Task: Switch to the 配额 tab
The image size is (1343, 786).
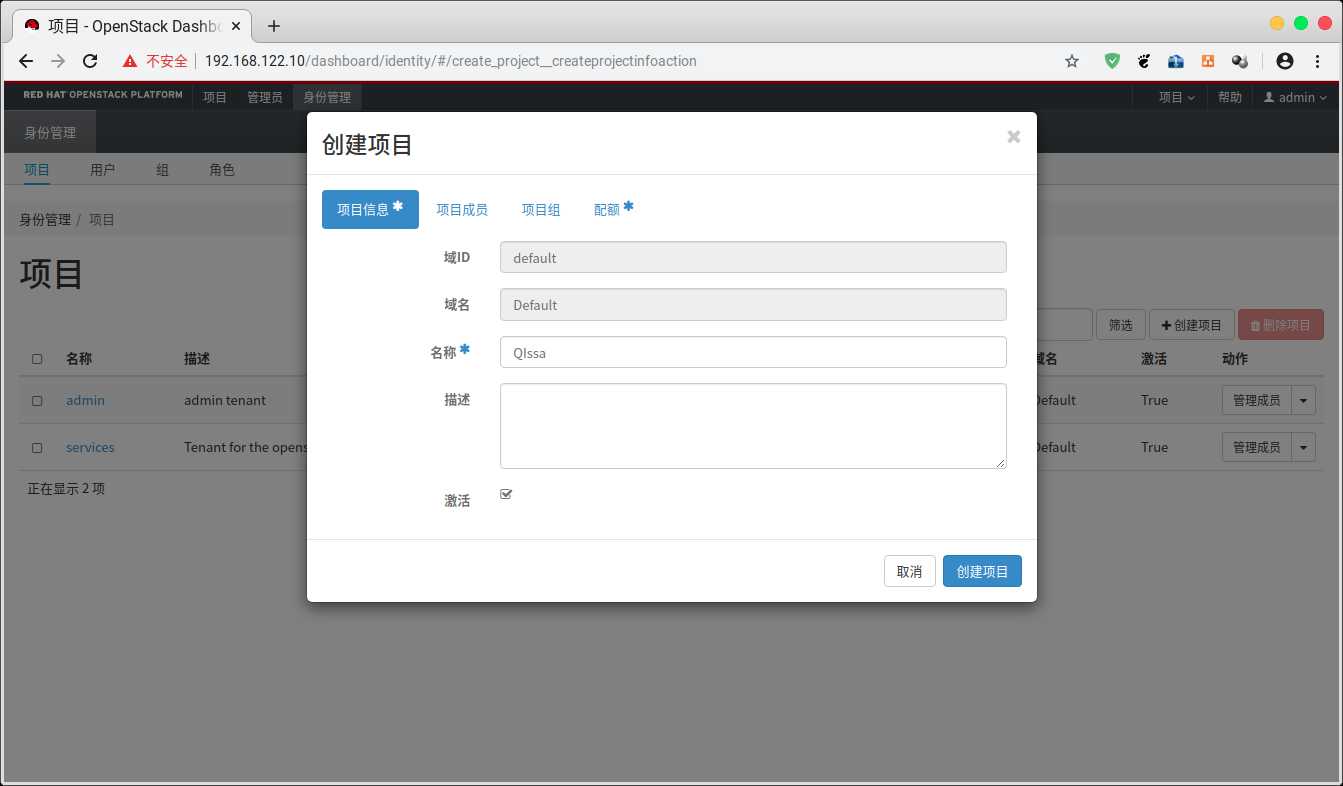Action: tap(614, 209)
